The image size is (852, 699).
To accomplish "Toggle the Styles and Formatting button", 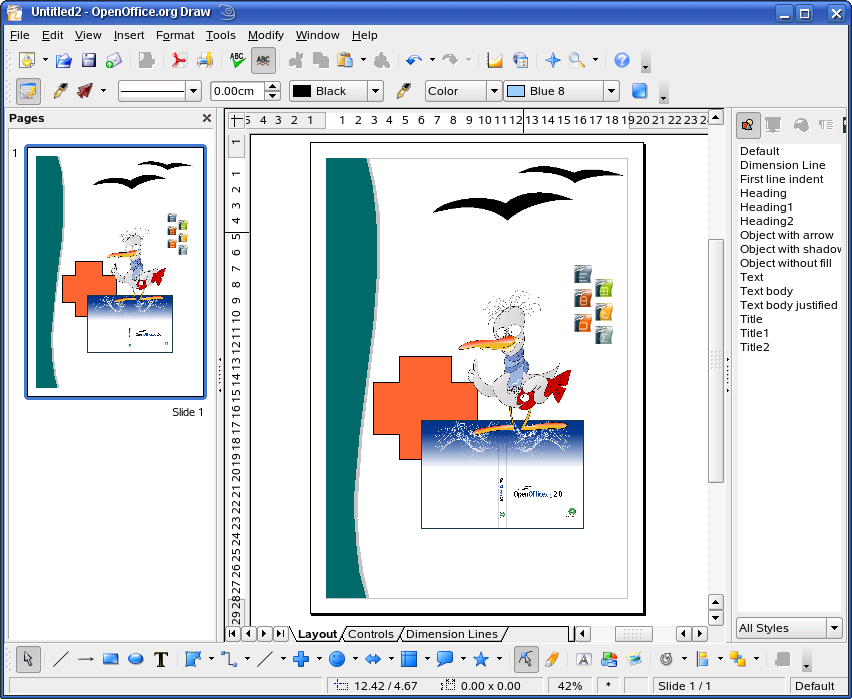I will 28,91.
